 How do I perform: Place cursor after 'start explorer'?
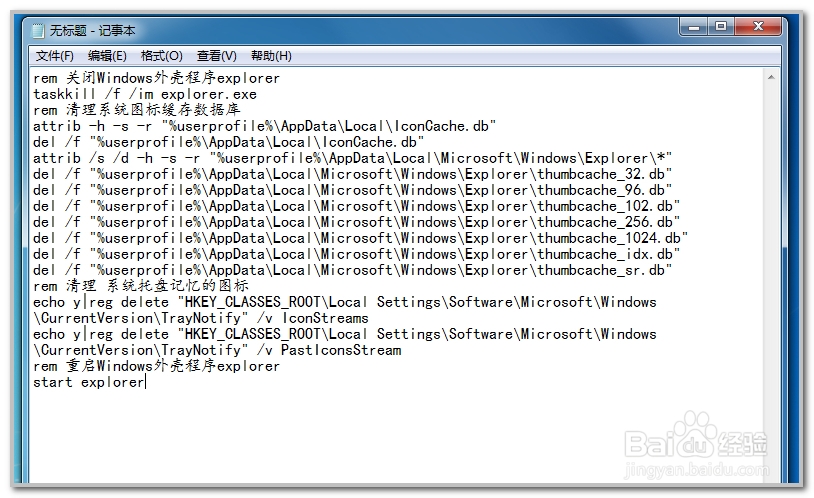coord(145,383)
